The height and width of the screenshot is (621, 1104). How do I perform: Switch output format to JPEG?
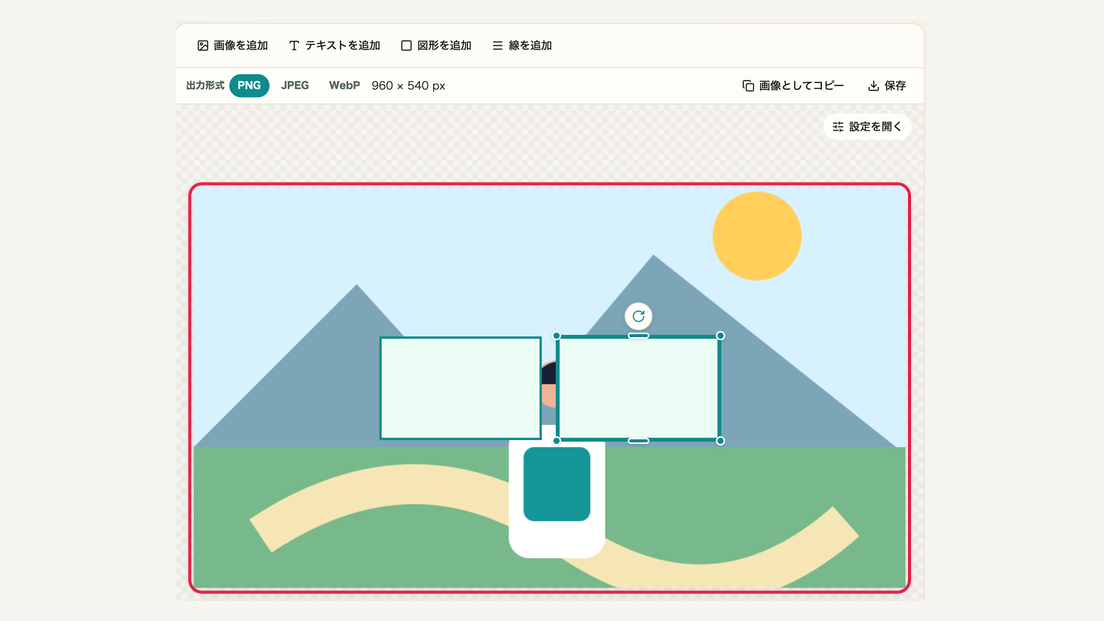295,86
